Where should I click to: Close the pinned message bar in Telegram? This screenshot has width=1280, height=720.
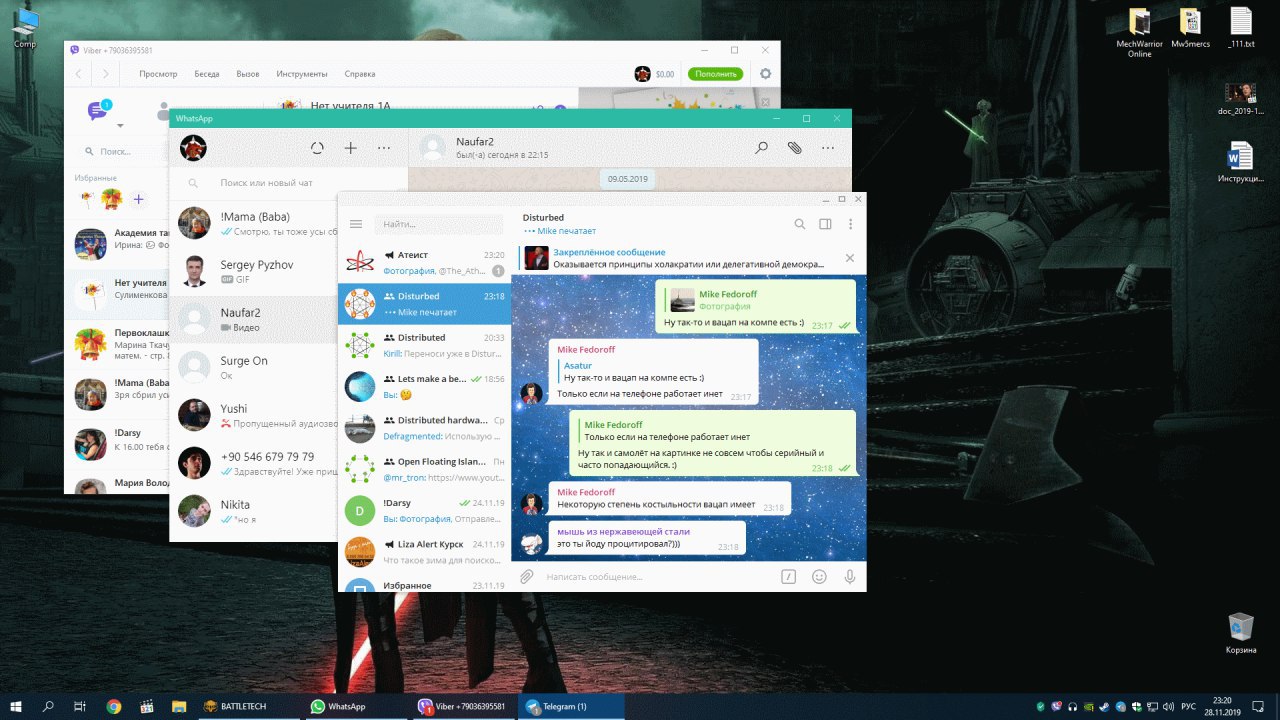pyautogui.click(x=850, y=258)
